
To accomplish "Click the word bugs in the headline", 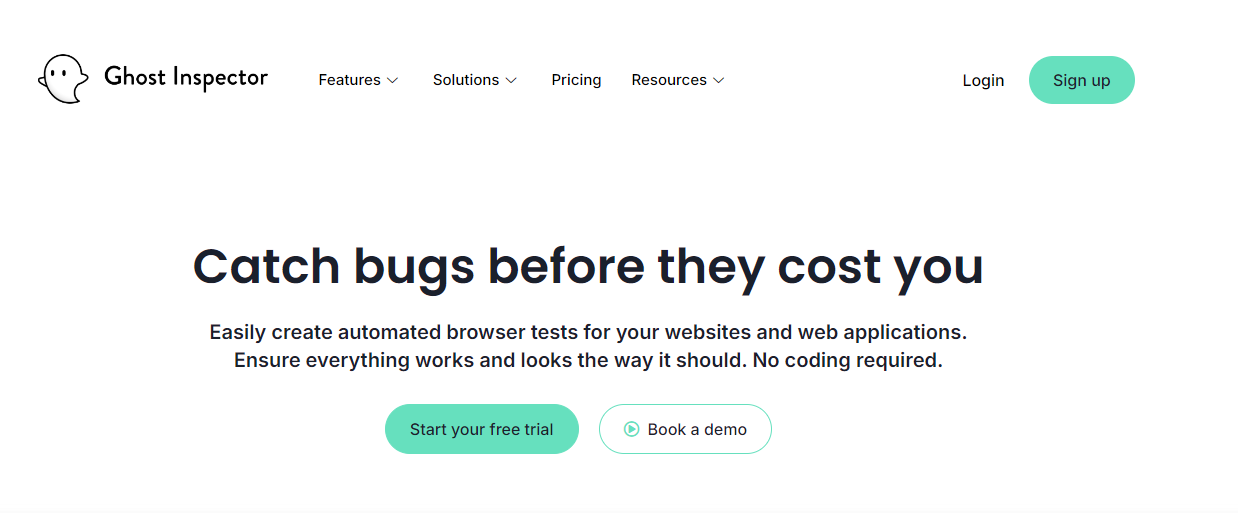I will coord(413,266).
